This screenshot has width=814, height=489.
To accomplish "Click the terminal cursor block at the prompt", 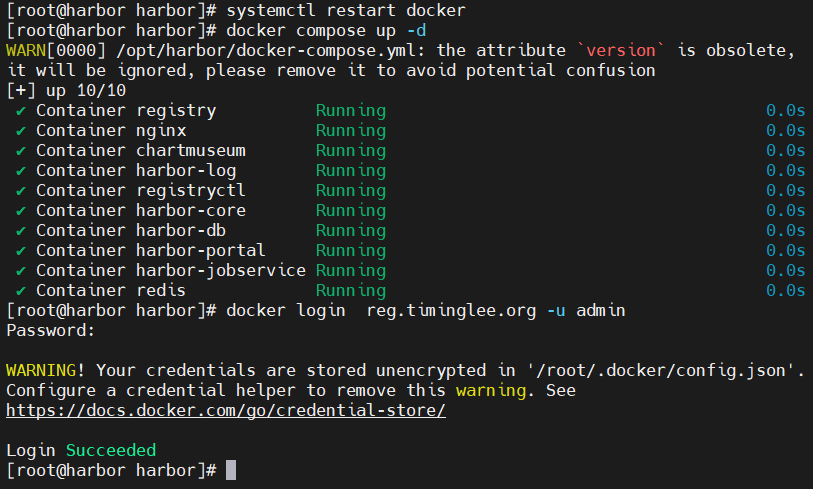I will tap(231, 470).
